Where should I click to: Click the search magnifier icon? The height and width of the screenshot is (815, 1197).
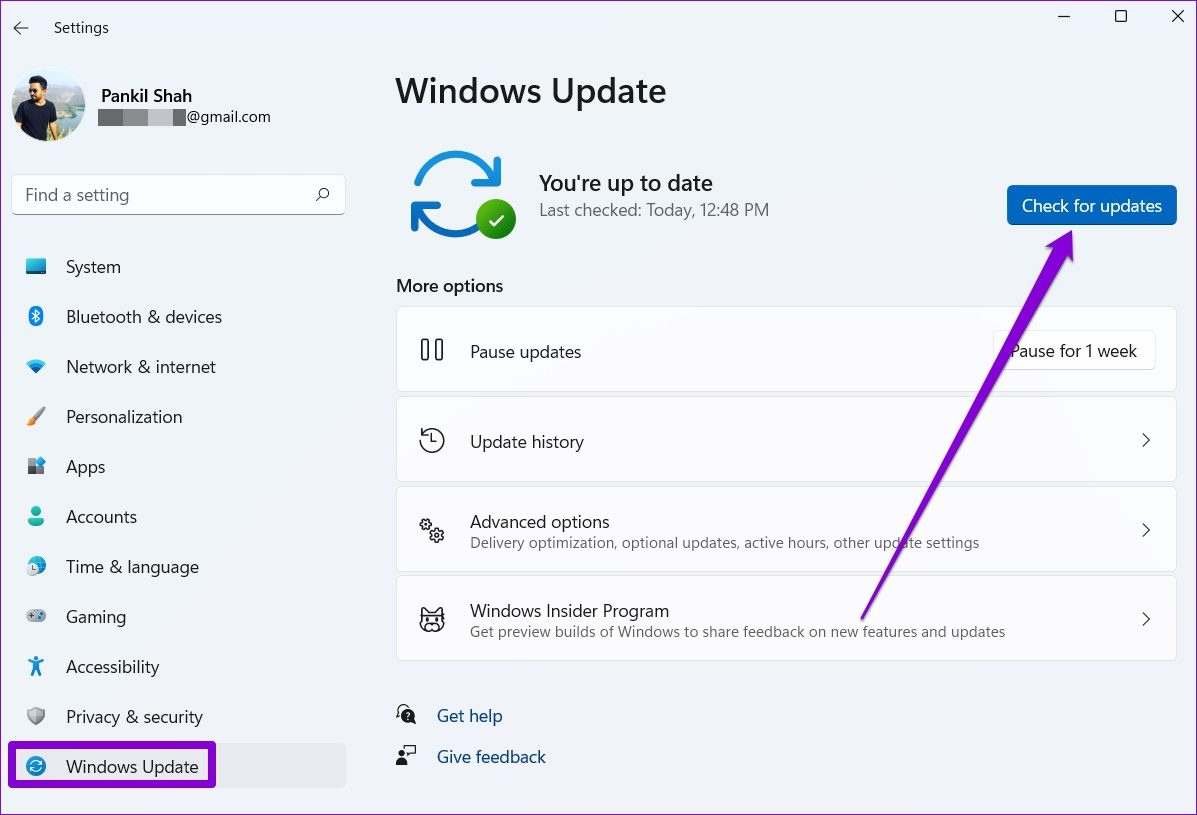pos(323,195)
